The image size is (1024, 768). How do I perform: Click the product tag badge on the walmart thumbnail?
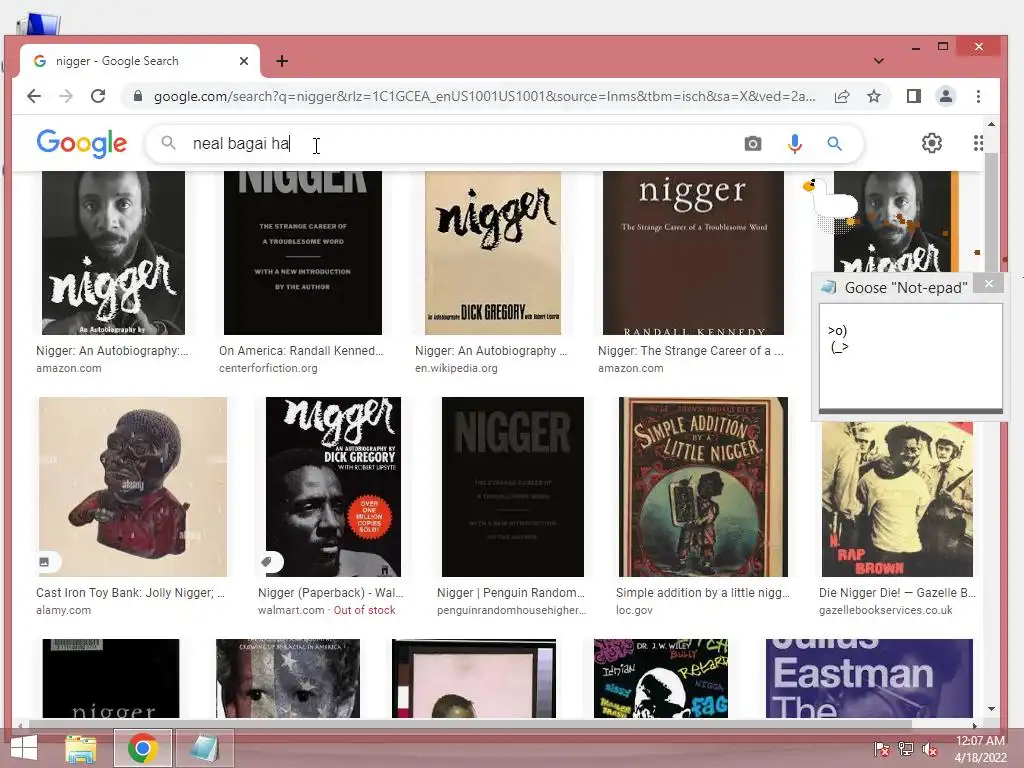pyautogui.click(x=267, y=562)
